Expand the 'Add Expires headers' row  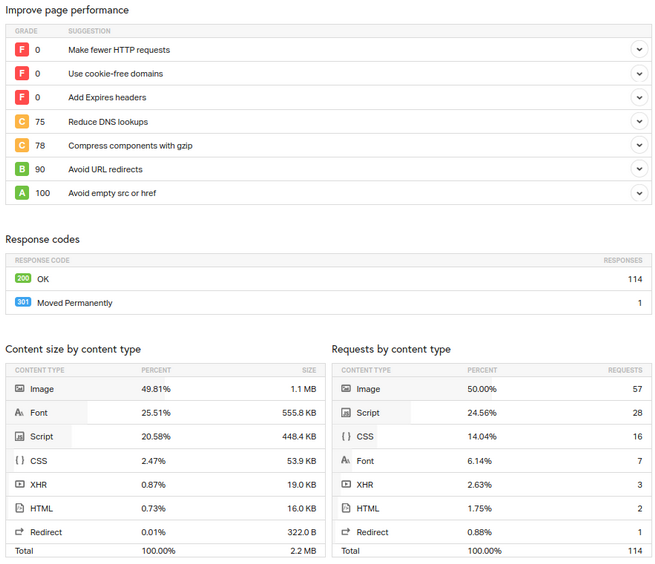click(x=639, y=97)
